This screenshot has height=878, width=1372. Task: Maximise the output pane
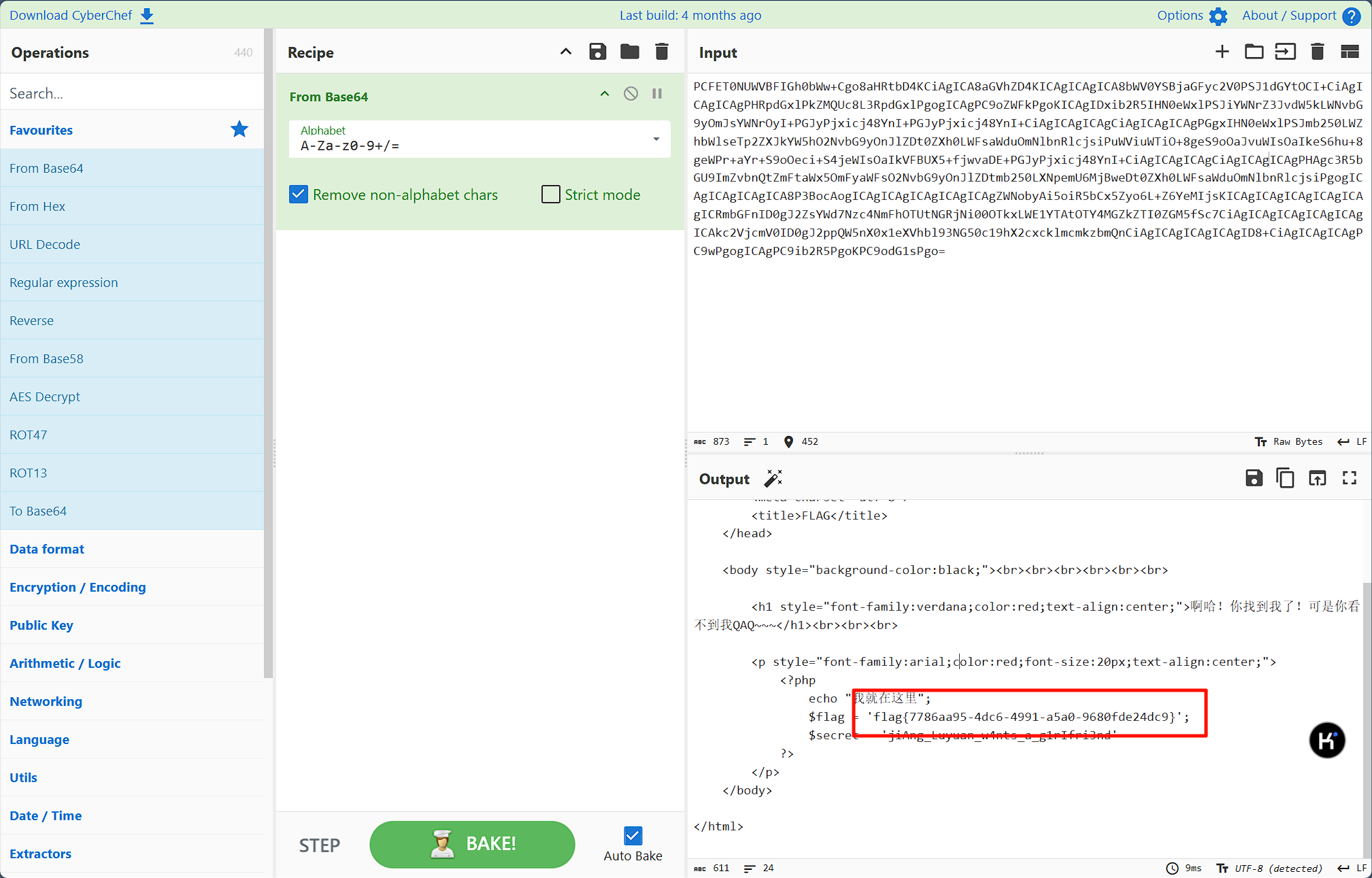pyautogui.click(x=1350, y=478)
